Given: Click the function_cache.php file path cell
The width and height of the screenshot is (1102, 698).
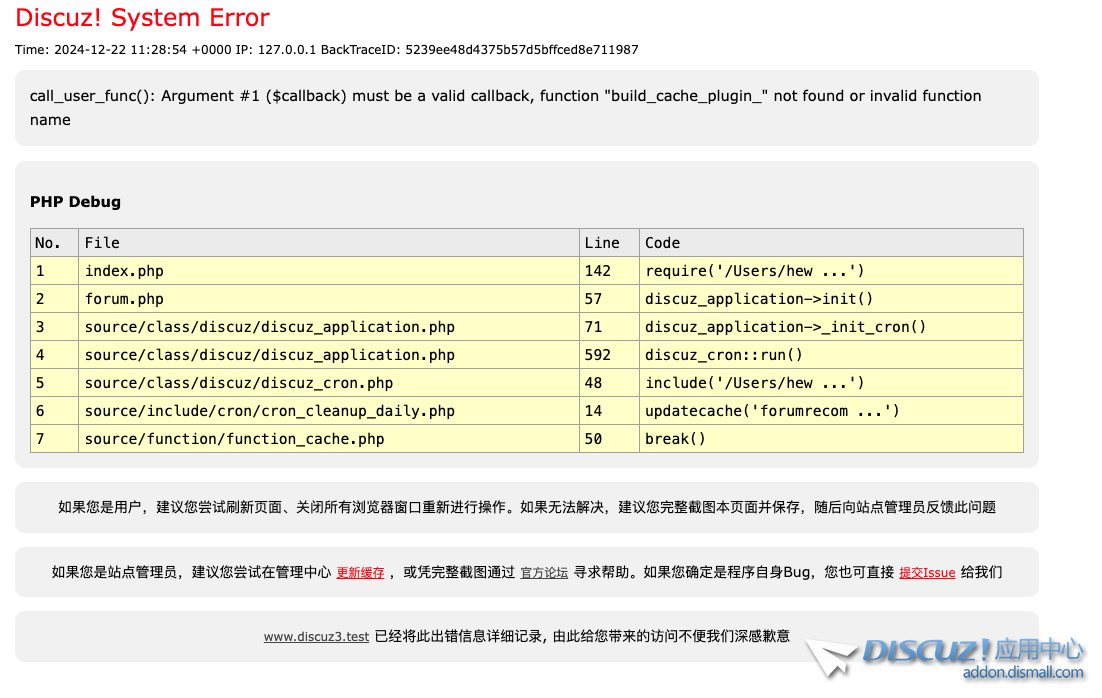Looking at the screenshot, I should [x=234, y=439].
